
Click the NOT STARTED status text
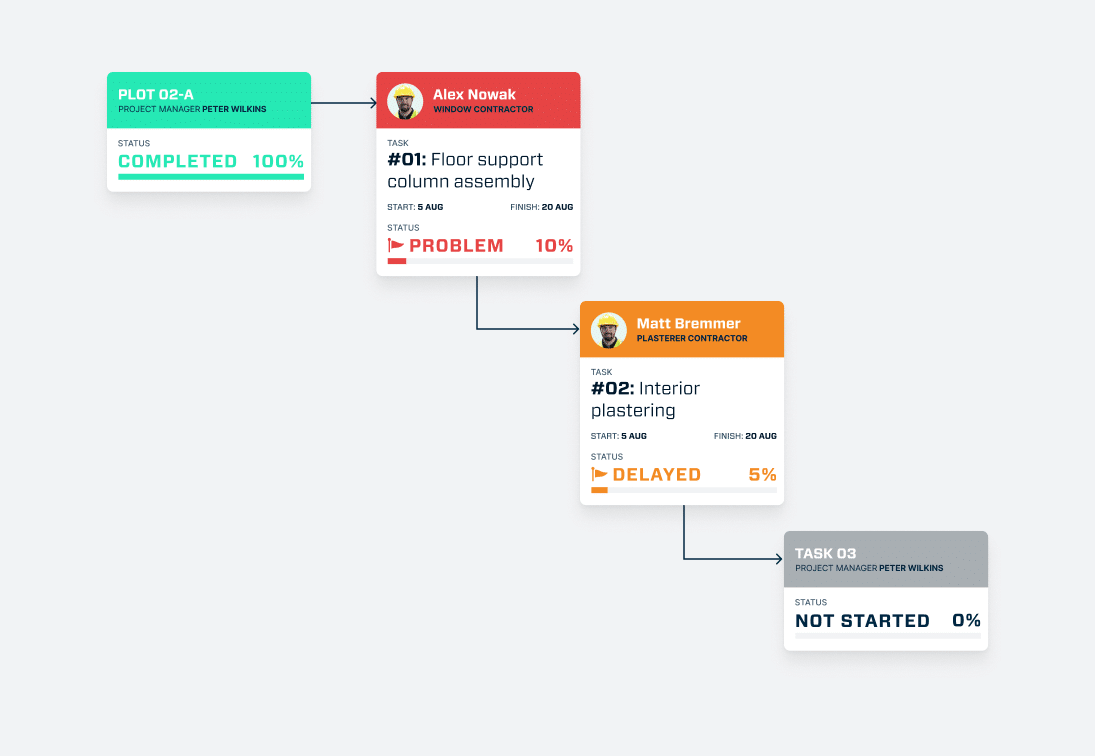pos(862,621)
